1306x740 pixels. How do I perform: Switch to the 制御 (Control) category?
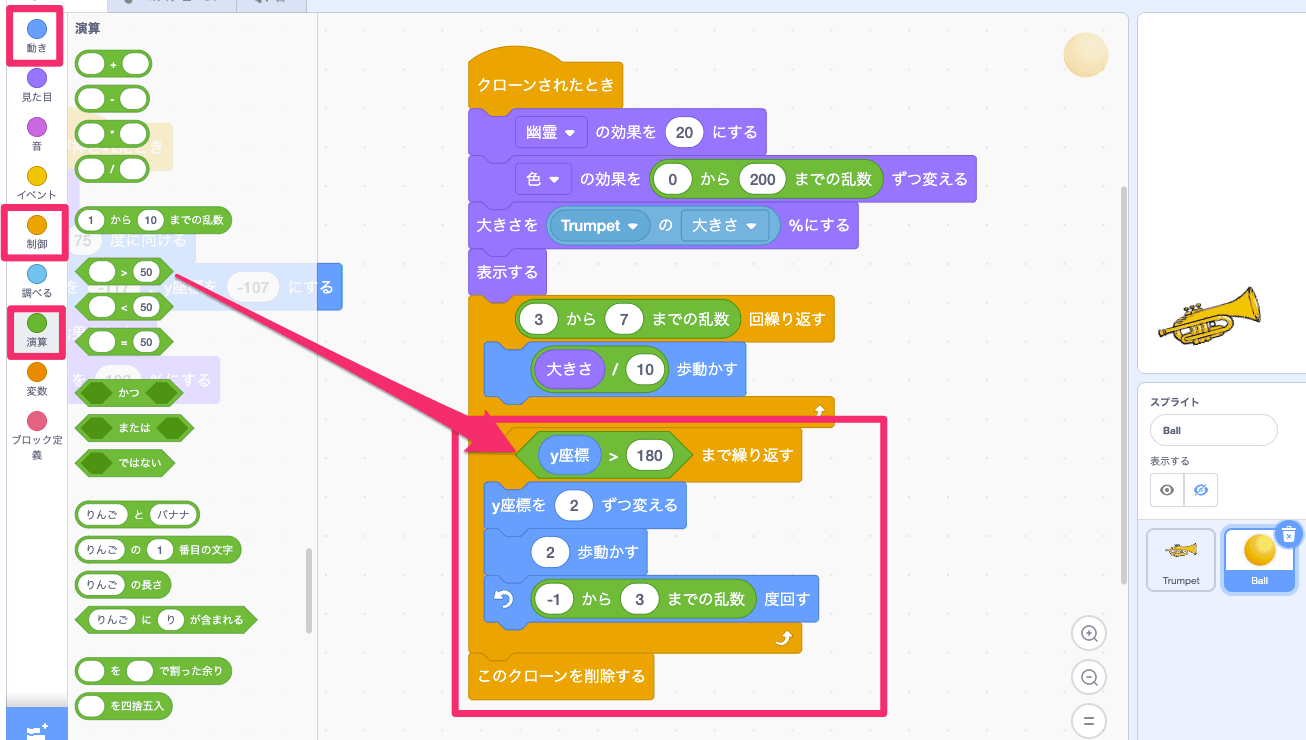click(35, 232)
